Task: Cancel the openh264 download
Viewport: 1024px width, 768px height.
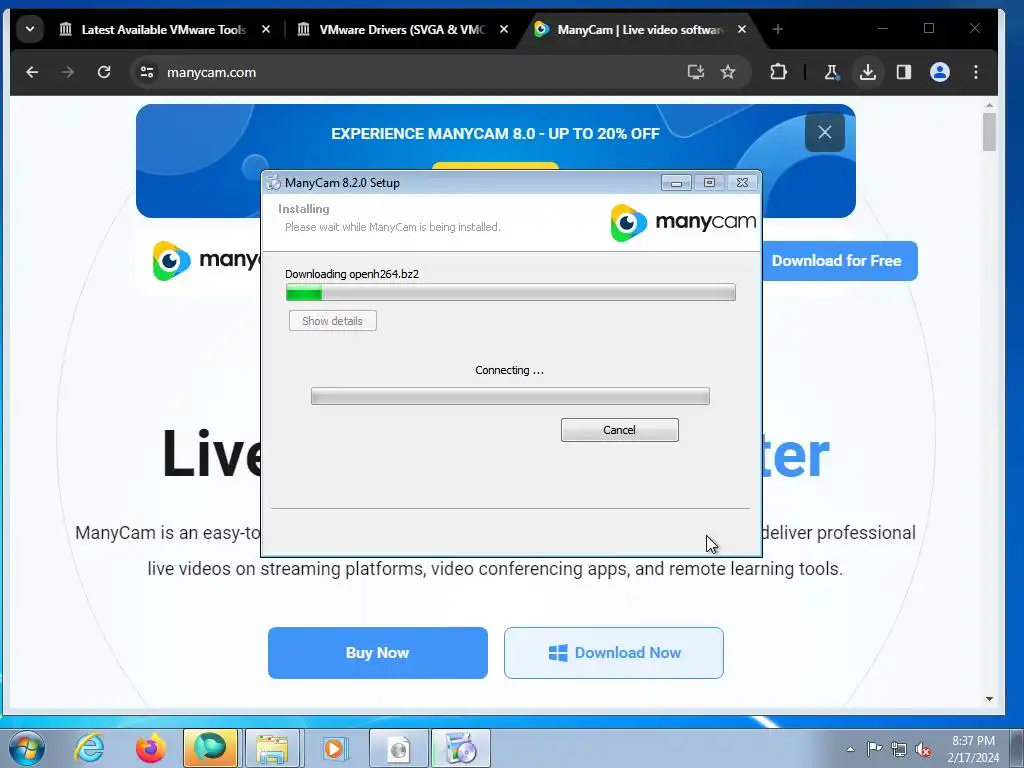Action: (619, 430)
